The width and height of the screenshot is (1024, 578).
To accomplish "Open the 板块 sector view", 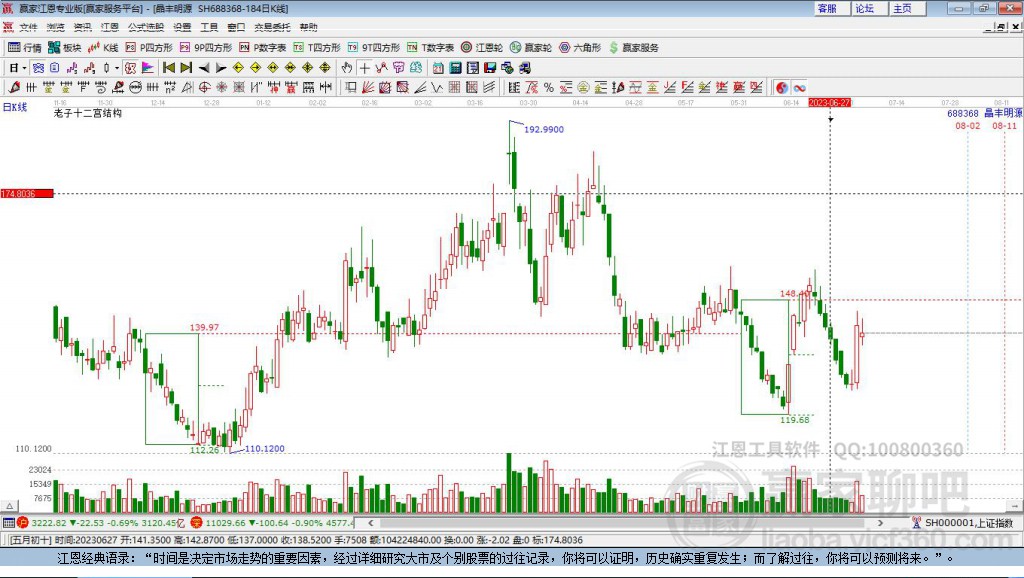I will (64, 47).
